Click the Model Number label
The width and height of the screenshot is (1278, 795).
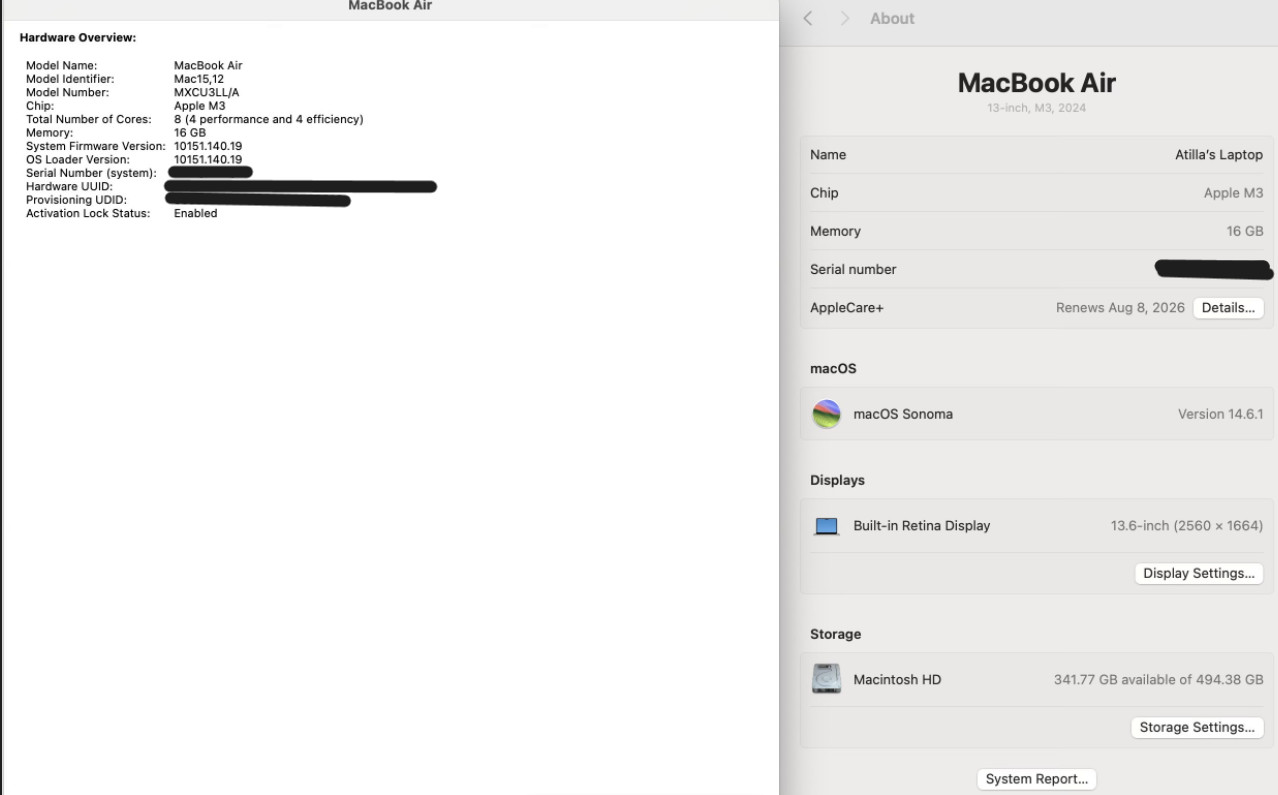67,92
